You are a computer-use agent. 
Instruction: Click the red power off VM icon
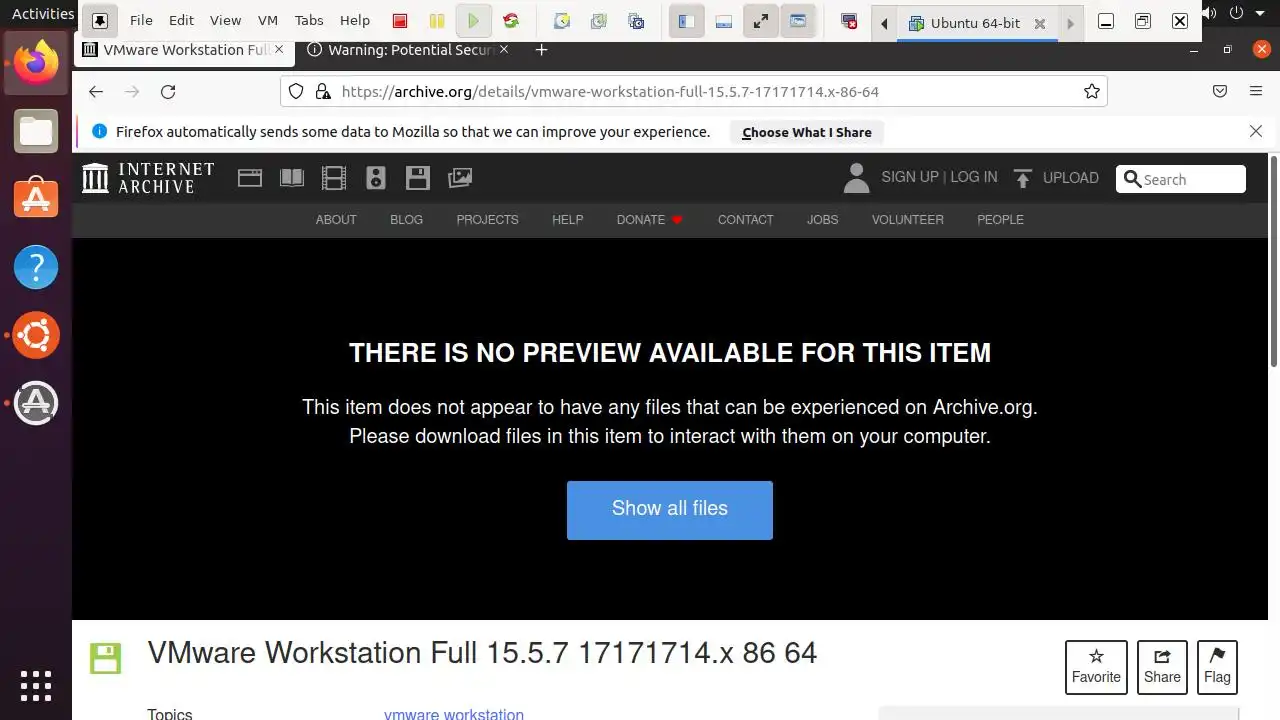(x=400, y=21)
